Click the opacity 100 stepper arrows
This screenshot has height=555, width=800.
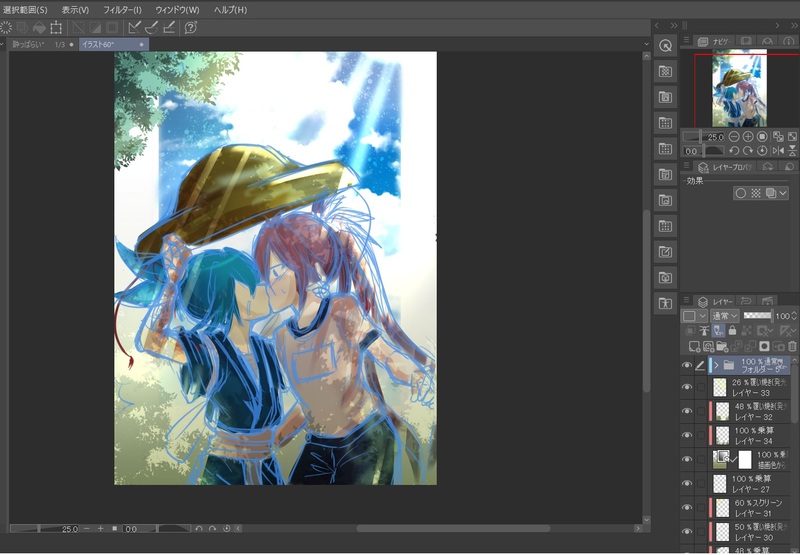pyautogui.click(x=794, y=316)
